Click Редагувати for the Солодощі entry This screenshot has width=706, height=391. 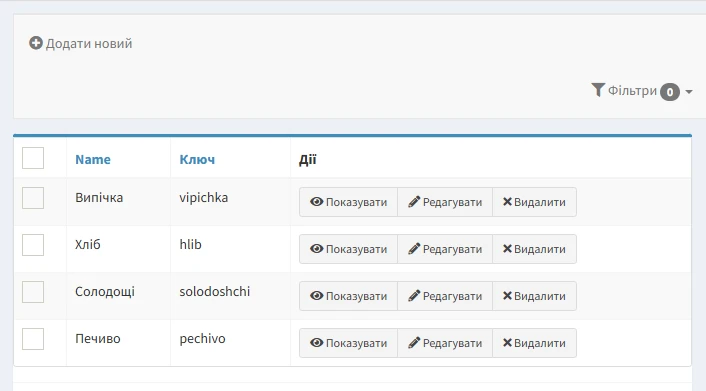(x=445, y=296)
